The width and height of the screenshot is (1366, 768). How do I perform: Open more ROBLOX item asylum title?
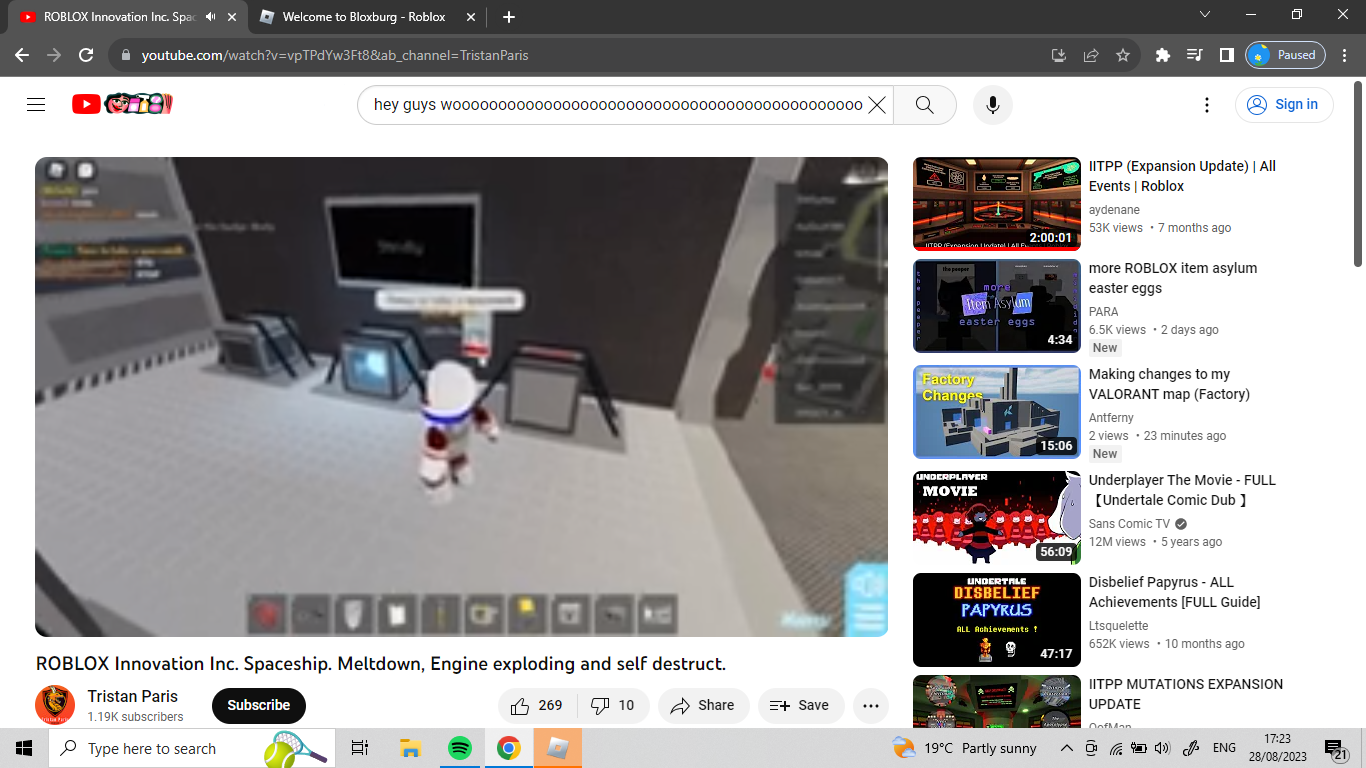click(1173, 278)
